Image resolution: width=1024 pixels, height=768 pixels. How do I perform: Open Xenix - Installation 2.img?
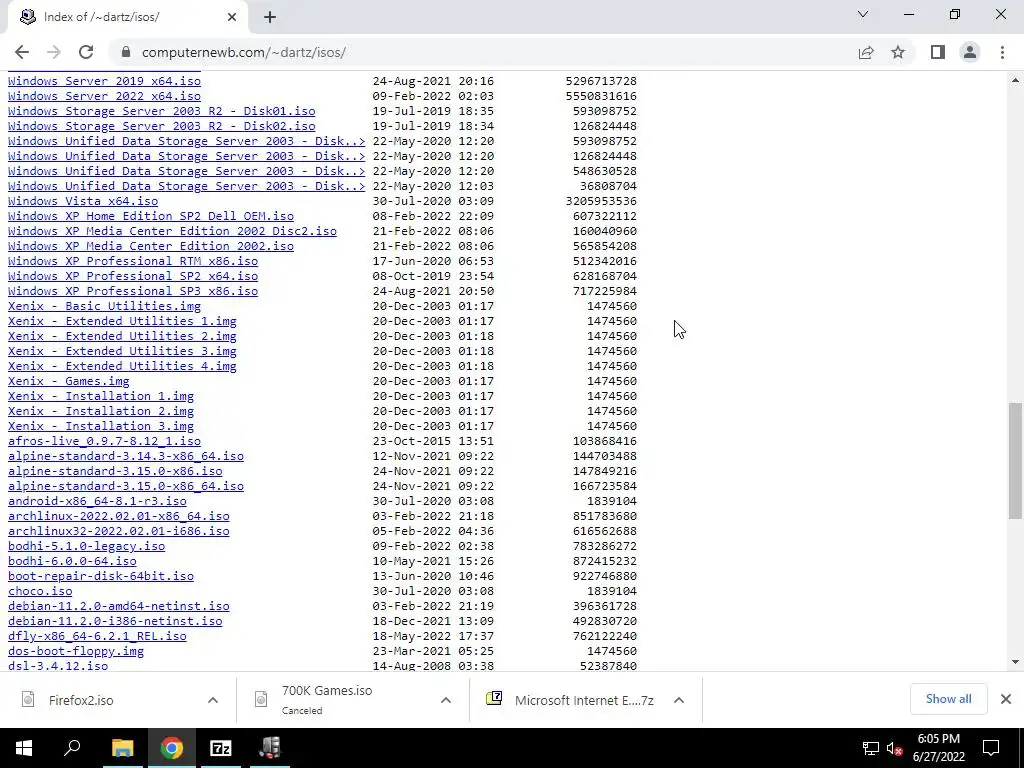[101, 411]
